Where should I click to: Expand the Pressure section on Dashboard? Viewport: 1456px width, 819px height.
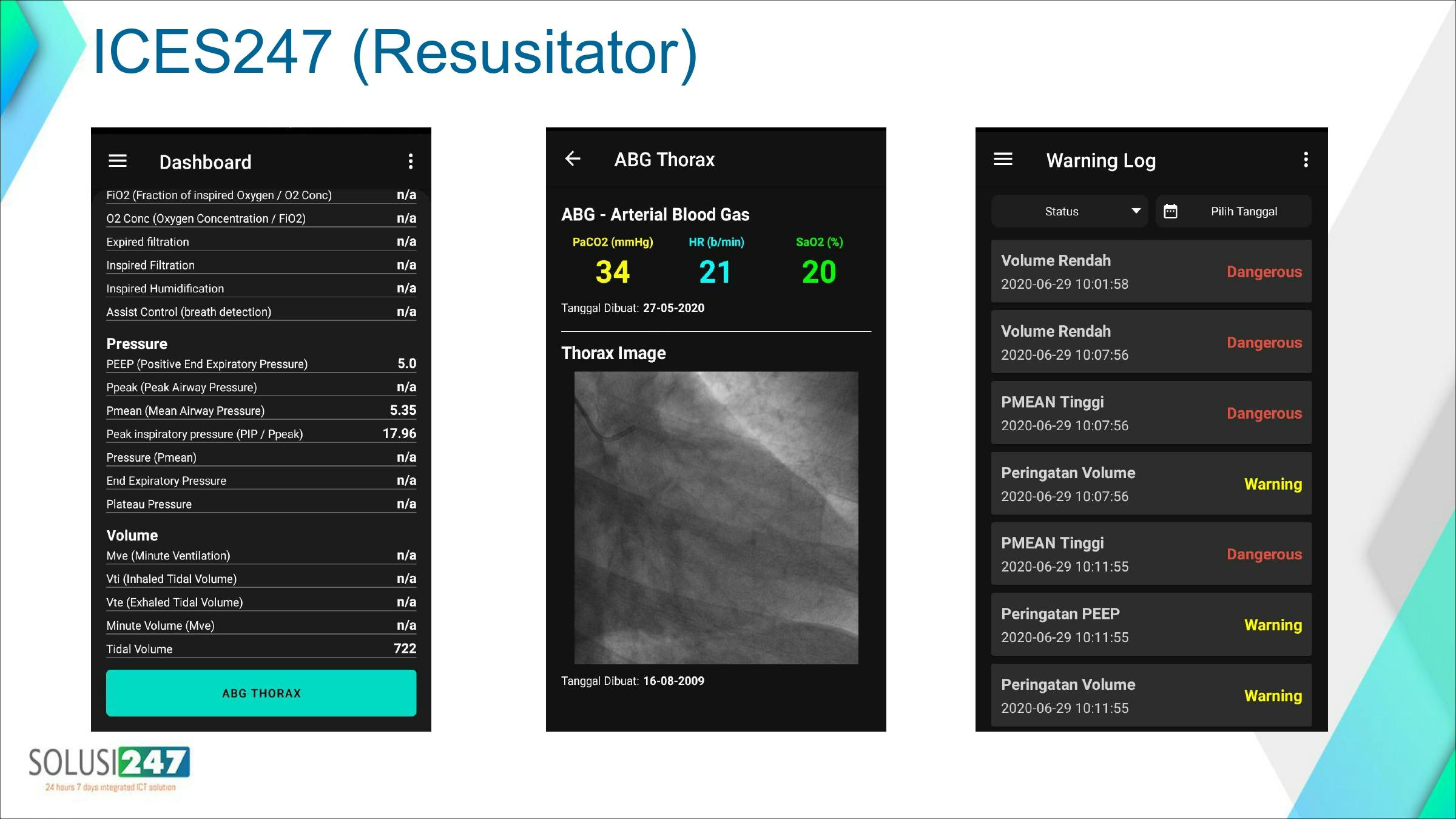137,343
